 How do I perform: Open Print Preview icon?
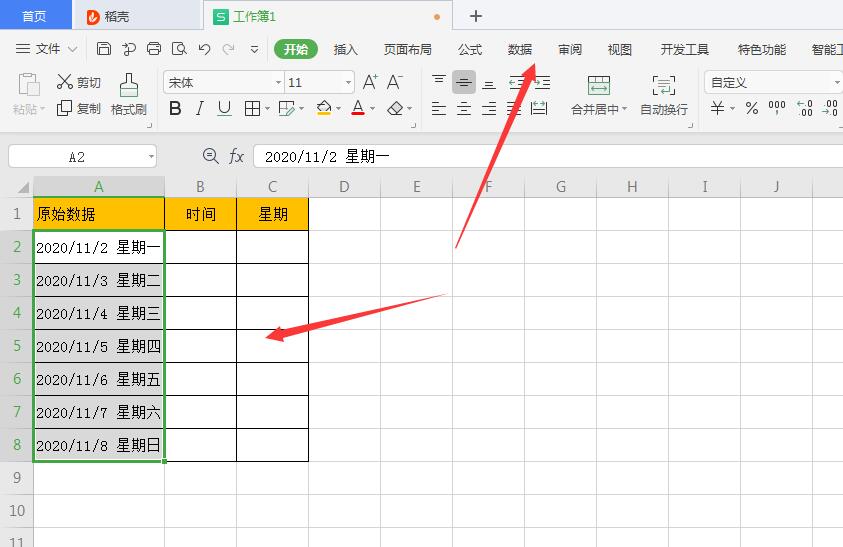(179, 49)
